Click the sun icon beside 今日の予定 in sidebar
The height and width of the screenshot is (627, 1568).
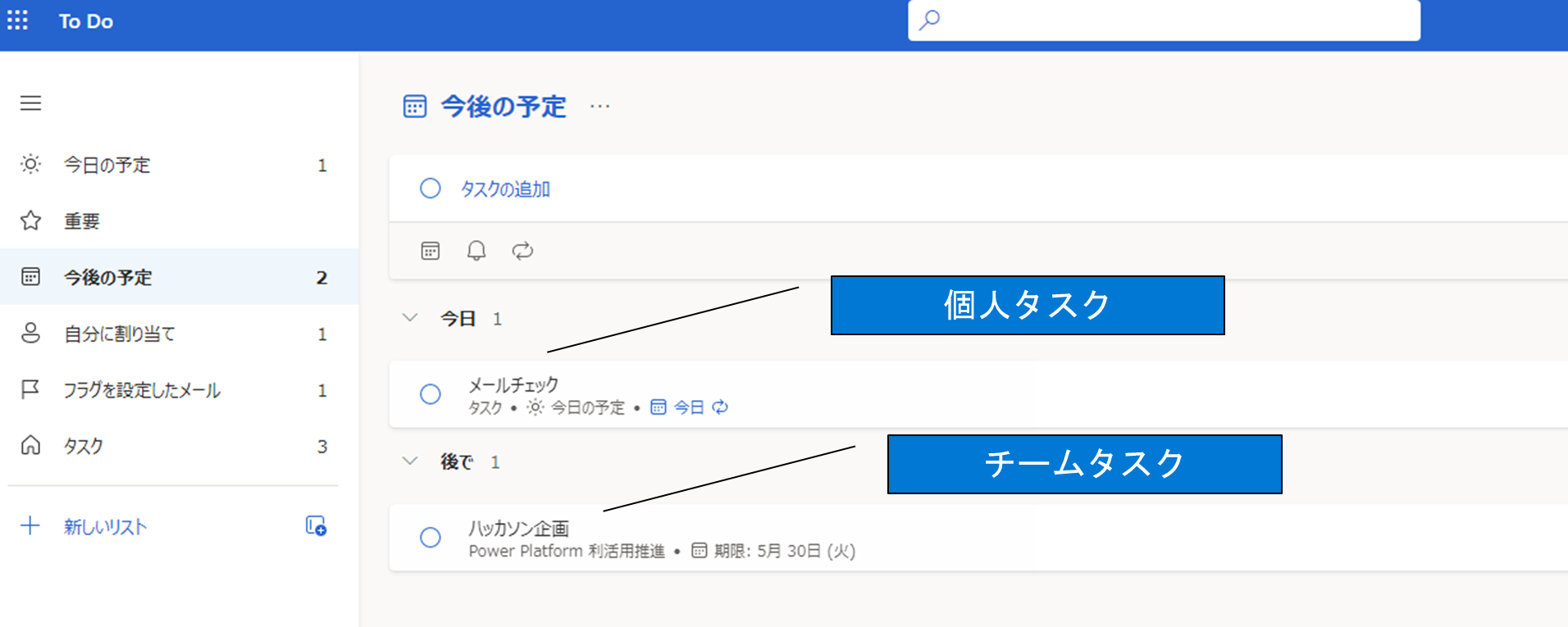pos(30,164)
